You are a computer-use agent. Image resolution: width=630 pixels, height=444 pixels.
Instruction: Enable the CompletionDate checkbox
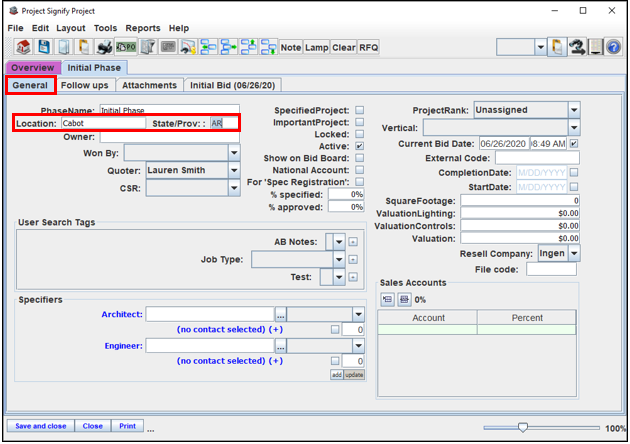click(574, 172)
